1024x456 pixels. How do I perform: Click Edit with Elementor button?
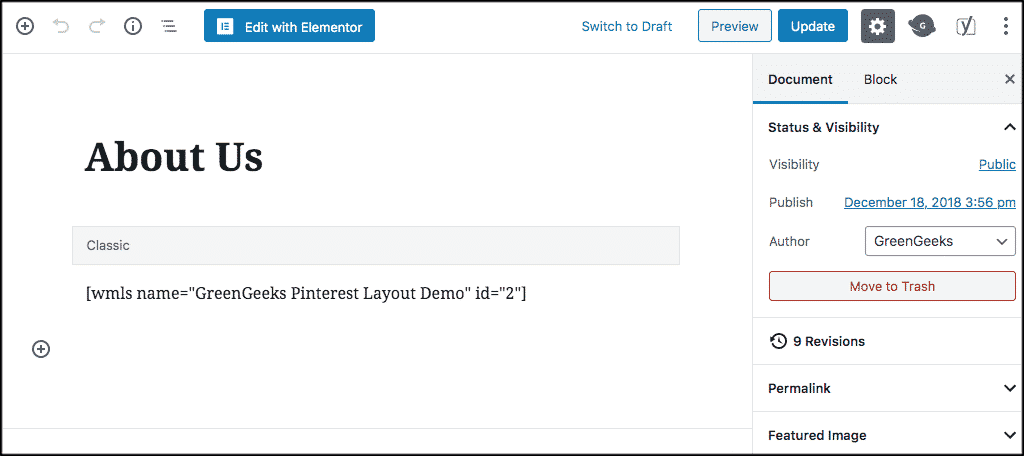(289, 26)
